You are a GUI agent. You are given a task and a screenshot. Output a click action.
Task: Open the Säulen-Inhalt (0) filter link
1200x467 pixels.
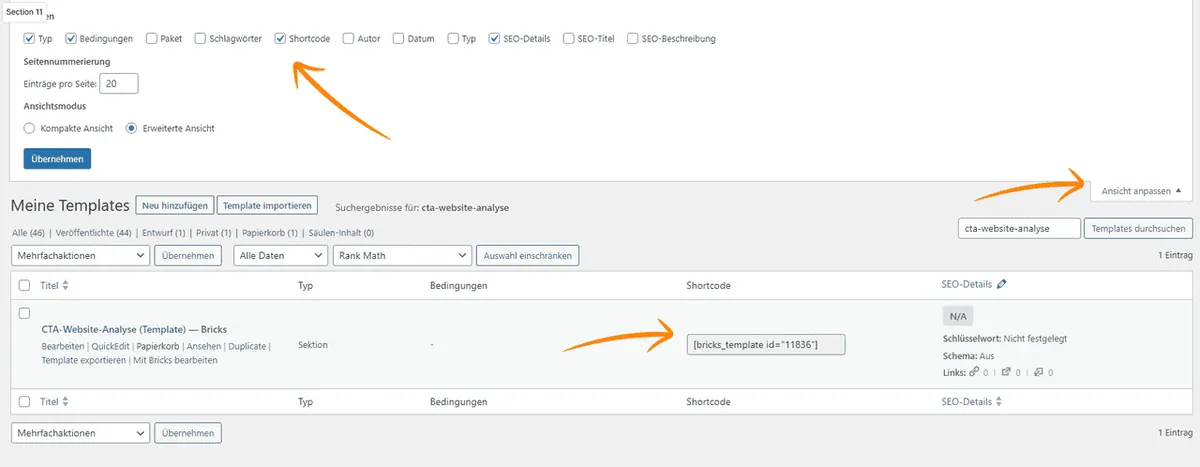click(341, 233)
